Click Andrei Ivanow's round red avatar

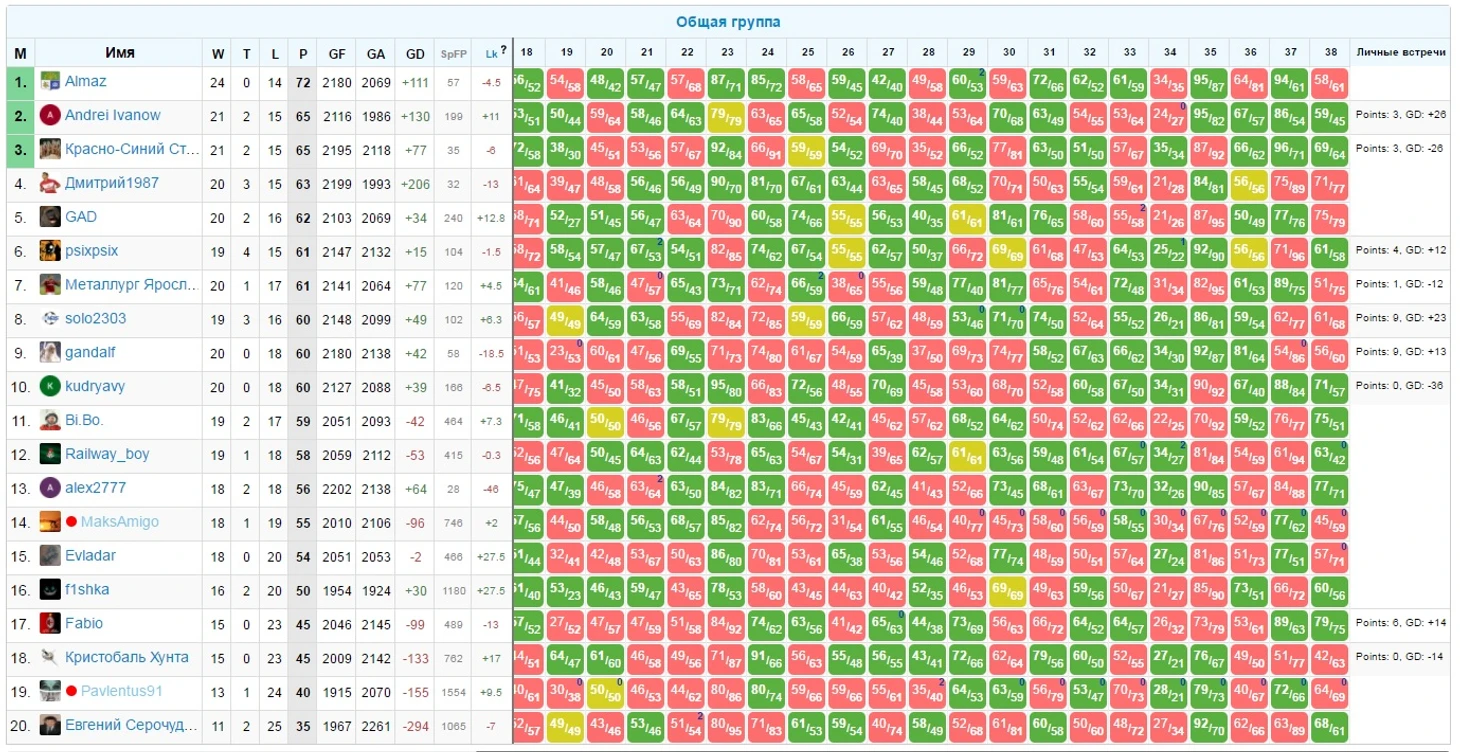point(50,116)
